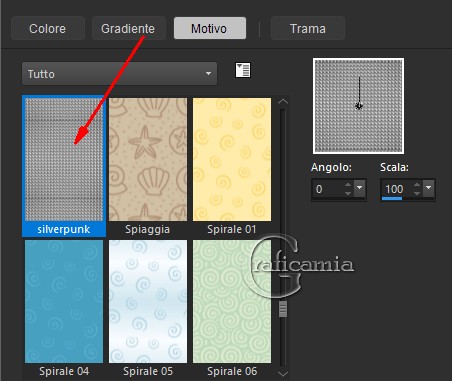Decrease the Scala value with down arrow

point(417,193)
